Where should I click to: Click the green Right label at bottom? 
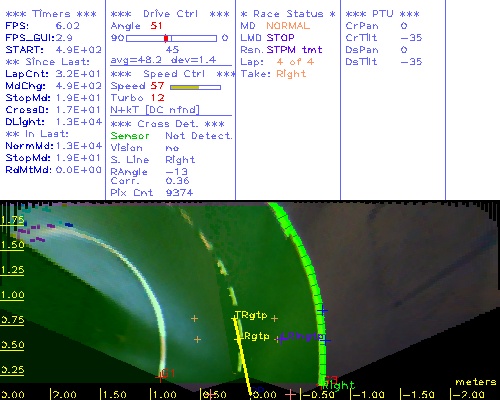click(x=339, y=386)
